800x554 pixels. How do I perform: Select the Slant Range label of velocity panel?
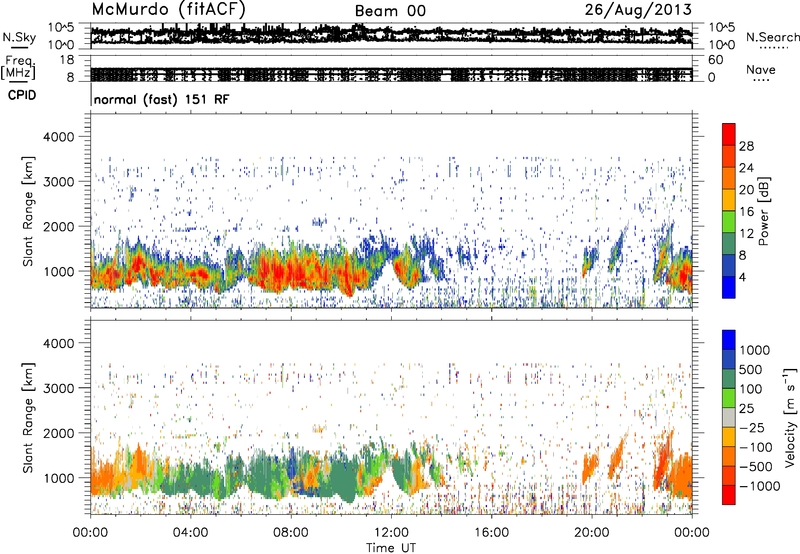[28, 418]
